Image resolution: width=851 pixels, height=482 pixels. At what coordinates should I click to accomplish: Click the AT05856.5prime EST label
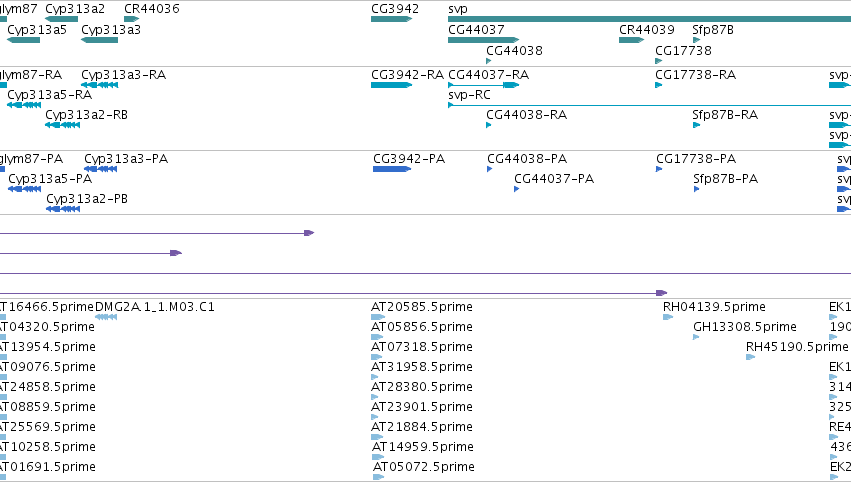click(422, 326)
